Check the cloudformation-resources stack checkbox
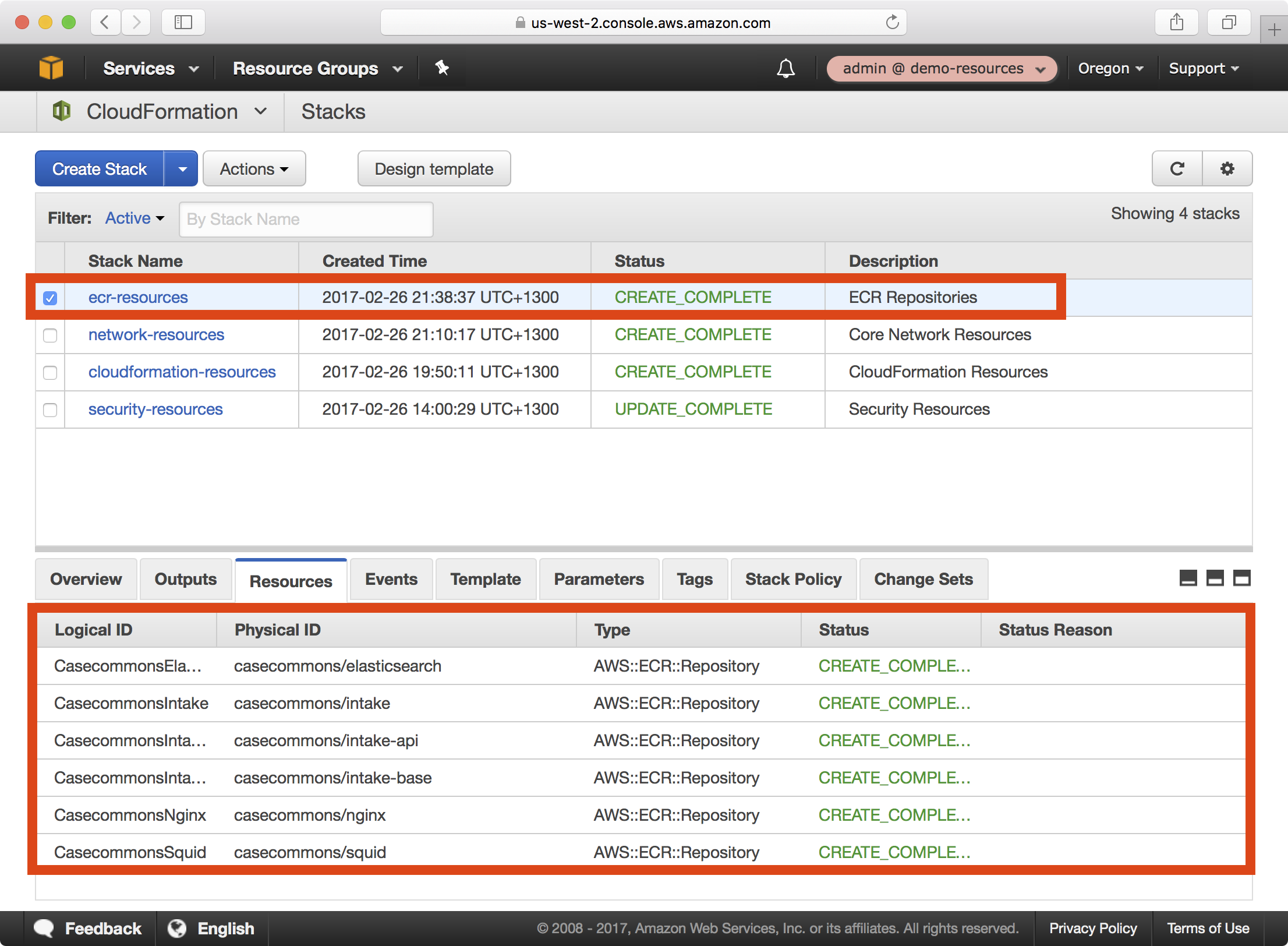Viewport: 1288px width, 946px height. pyautogui.click(x=50, y=372)
